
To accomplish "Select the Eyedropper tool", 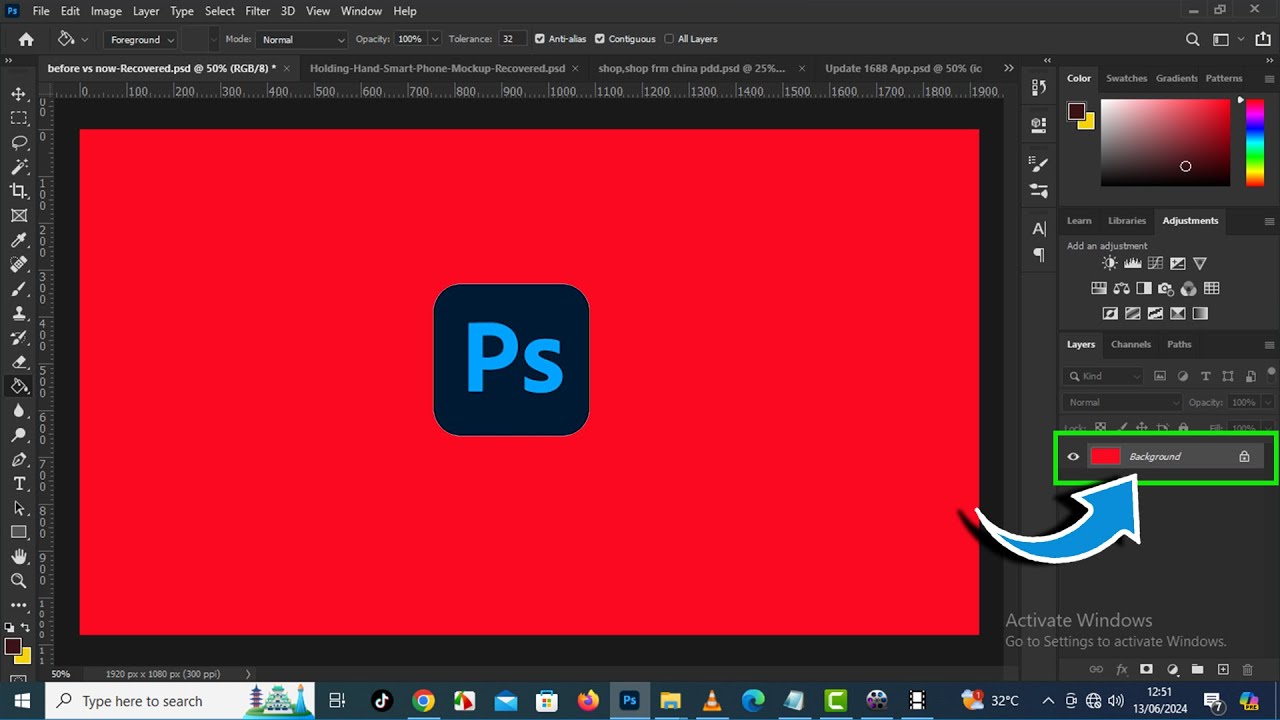I will [18, 240].
